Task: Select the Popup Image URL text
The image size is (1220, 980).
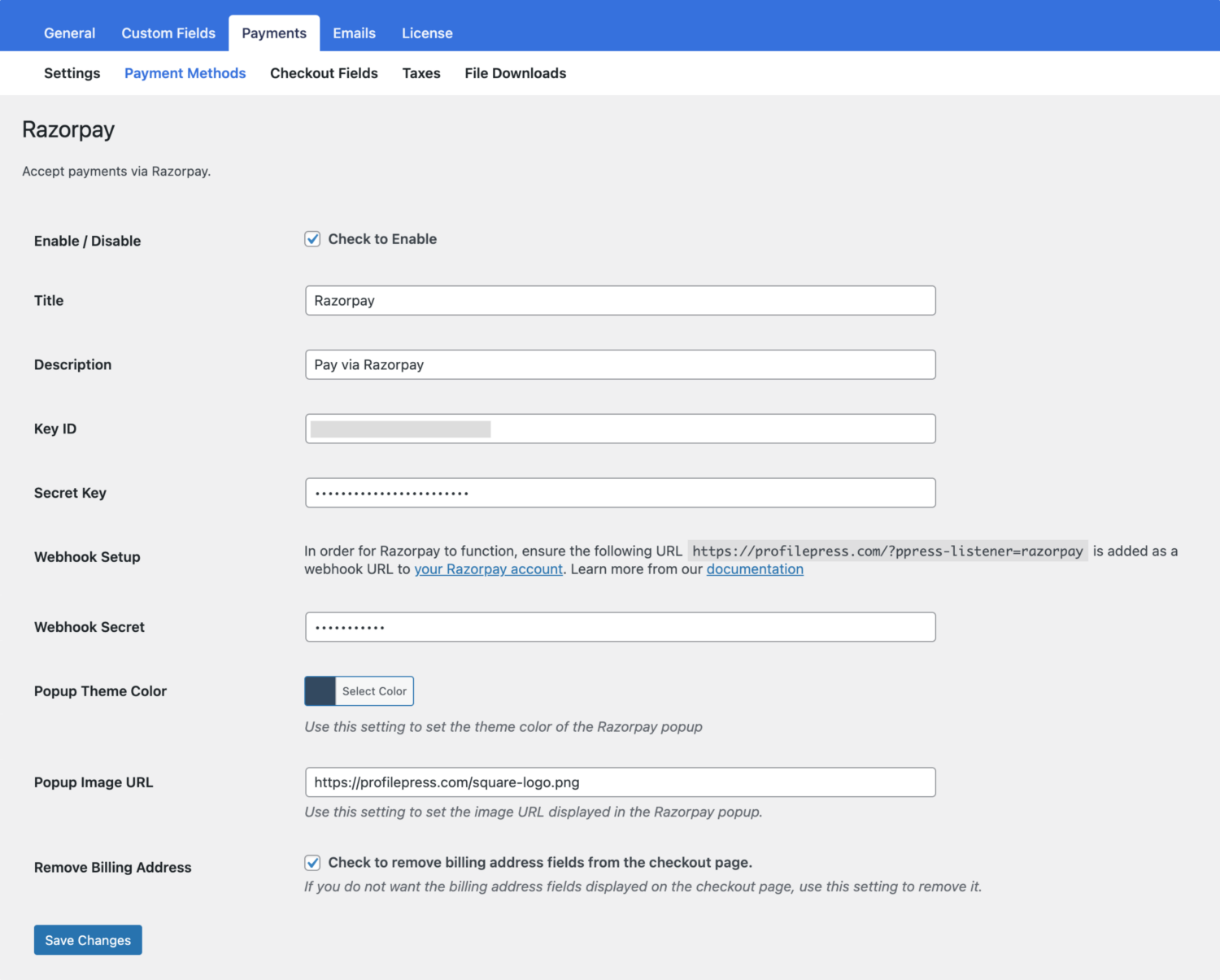Action: tap(620, 782)
